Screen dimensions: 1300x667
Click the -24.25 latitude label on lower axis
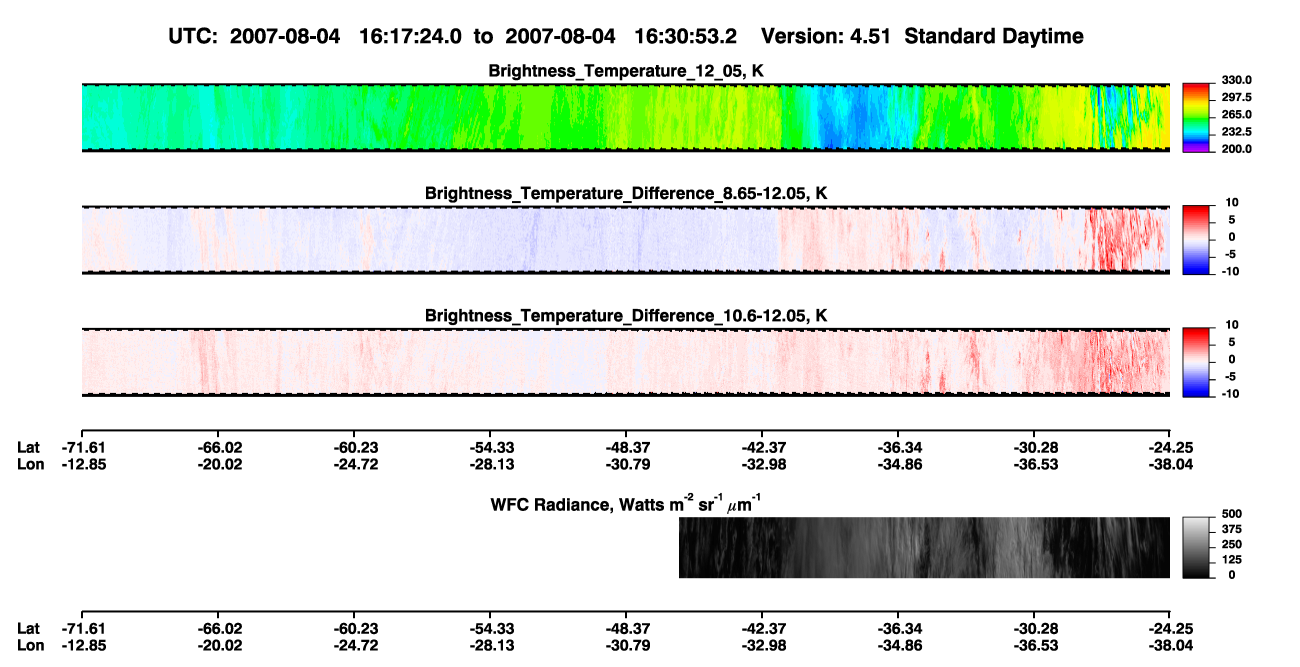[1170, 628]
